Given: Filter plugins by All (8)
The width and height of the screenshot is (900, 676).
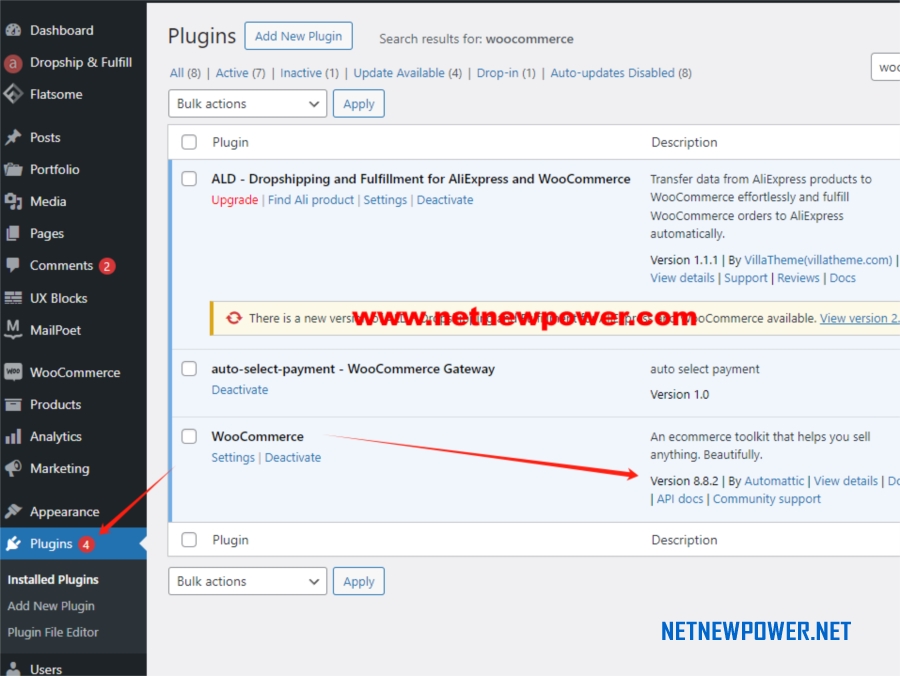Looking at the screenshot, I should pyautogui.click(x=185, y=73).
